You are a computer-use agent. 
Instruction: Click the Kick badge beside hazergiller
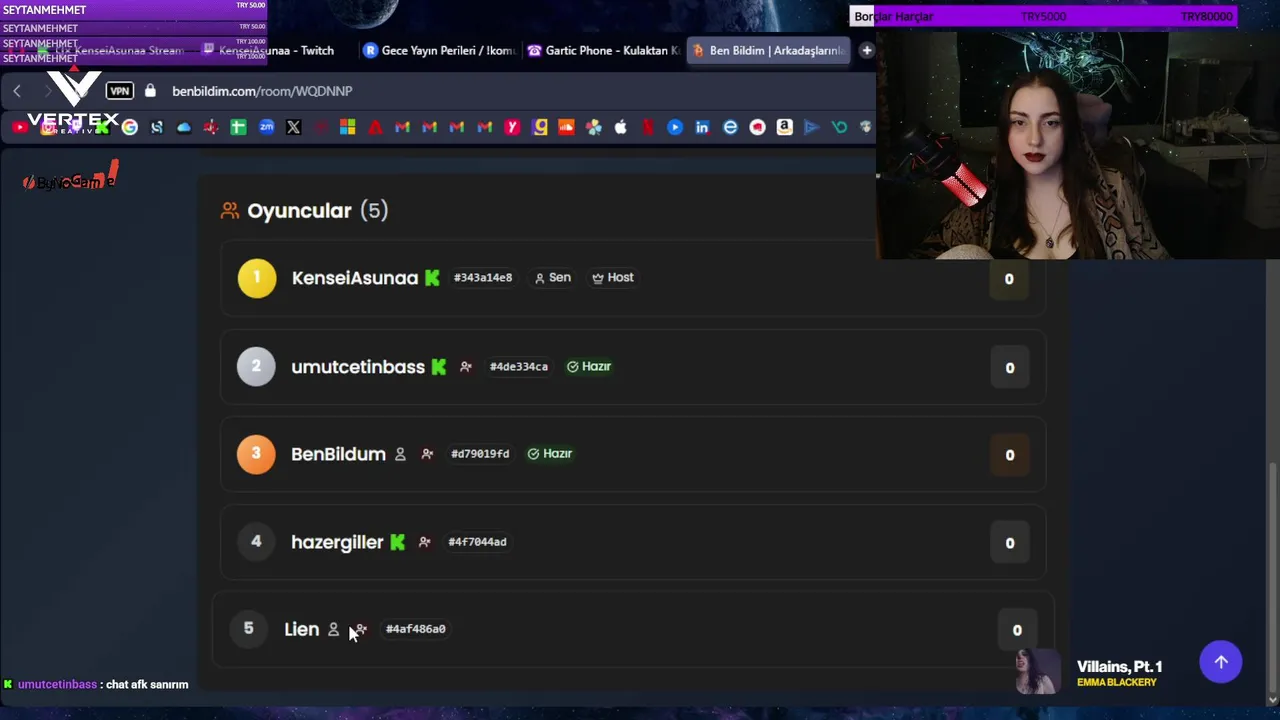click(397, 542)
